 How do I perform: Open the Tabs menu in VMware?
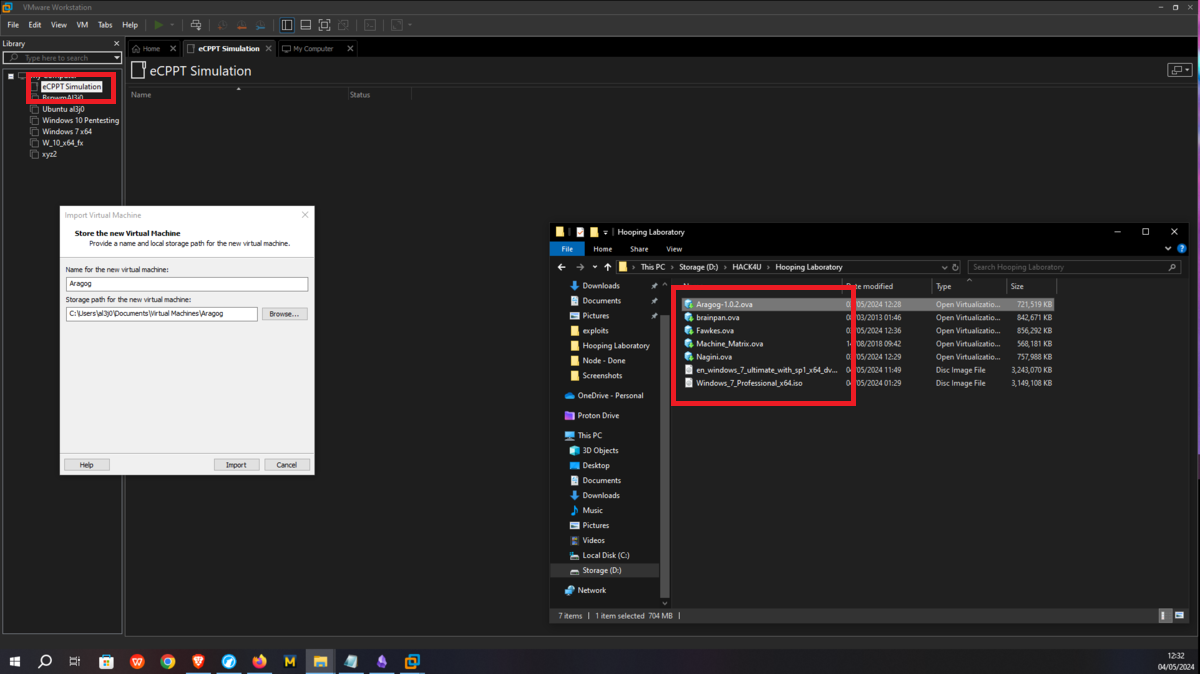[105, 25]
